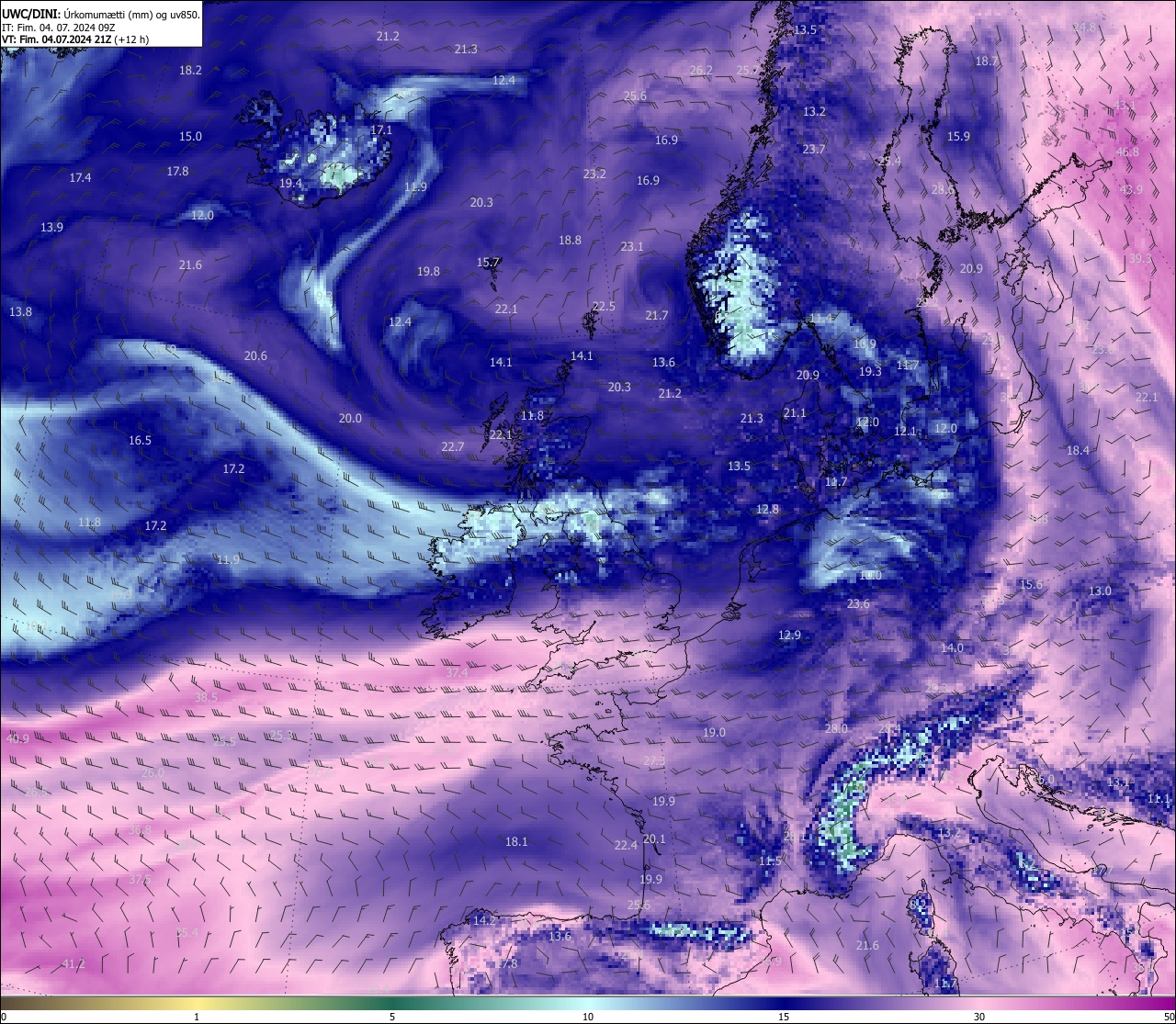Screen dimensions: 1176x1024
Task: Click the 18.7 value on the map
Action: [986, 61]
